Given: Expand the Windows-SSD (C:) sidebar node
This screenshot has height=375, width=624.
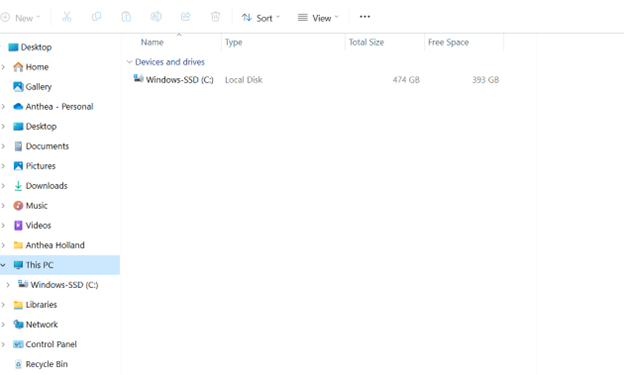Looking at the screenshot, I should 8,285.
